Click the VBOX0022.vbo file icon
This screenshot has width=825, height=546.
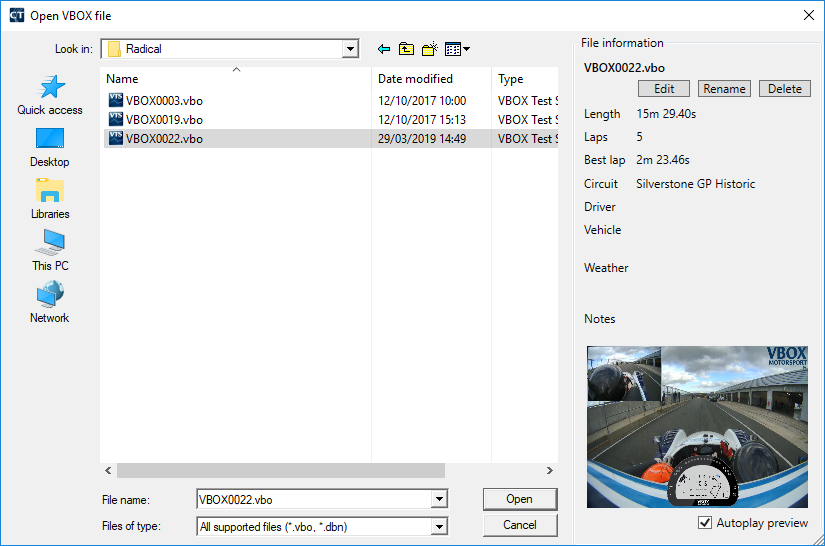116,138
